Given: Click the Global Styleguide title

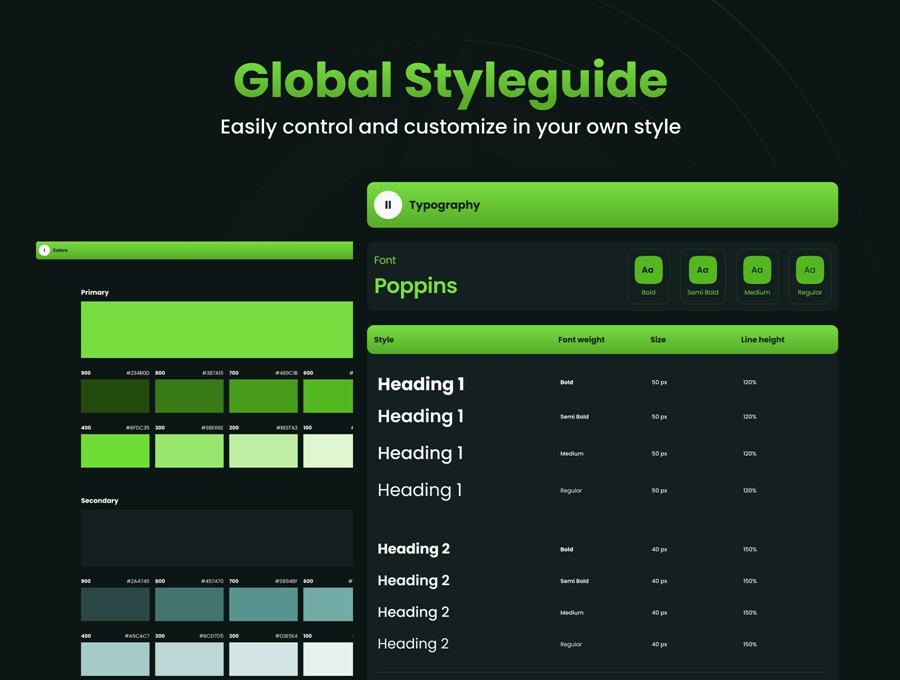Looking at the screenshot, I should pyautogui.click(x=450, y=80).
